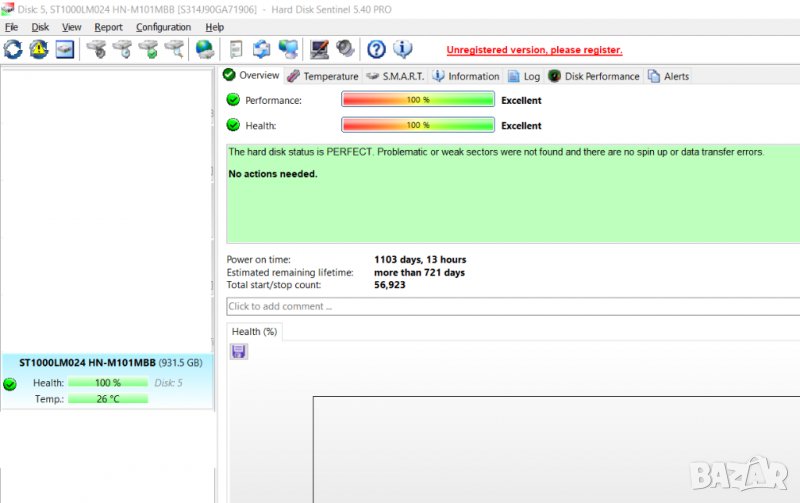Open the Report menu

point(108,27)
